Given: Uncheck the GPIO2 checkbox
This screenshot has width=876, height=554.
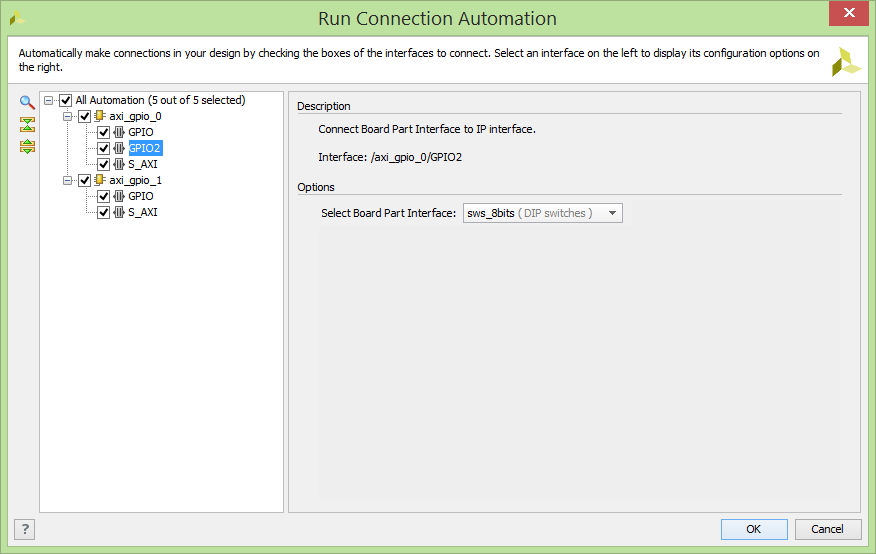Looking at the screenshot, I should coord(103,149).
